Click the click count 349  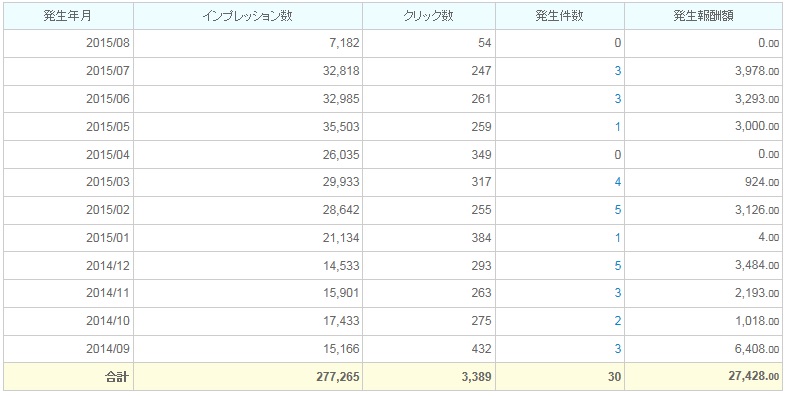(x=482, y=154)
